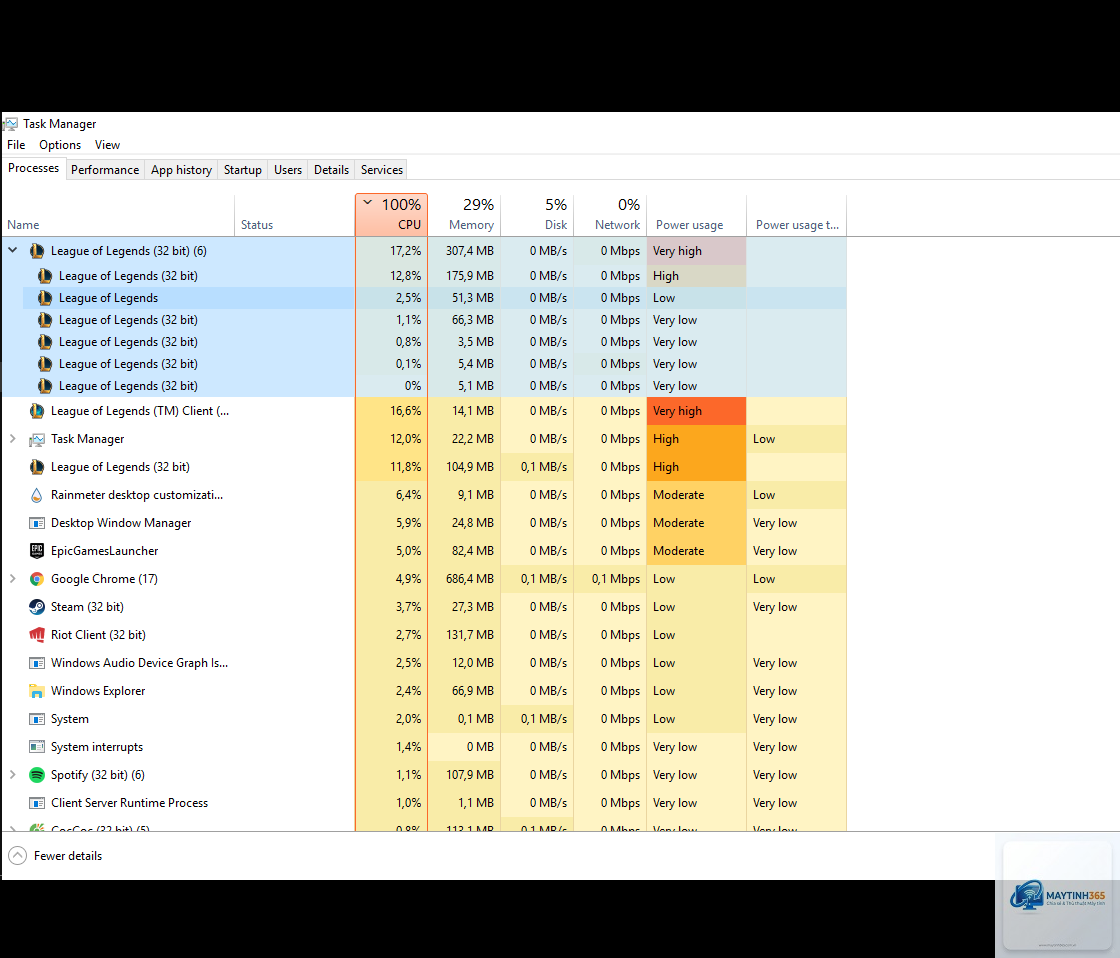Click the EpicGamesLauncher icon
Viewport: 1120px width, 958px height.
tap(37, 551)
